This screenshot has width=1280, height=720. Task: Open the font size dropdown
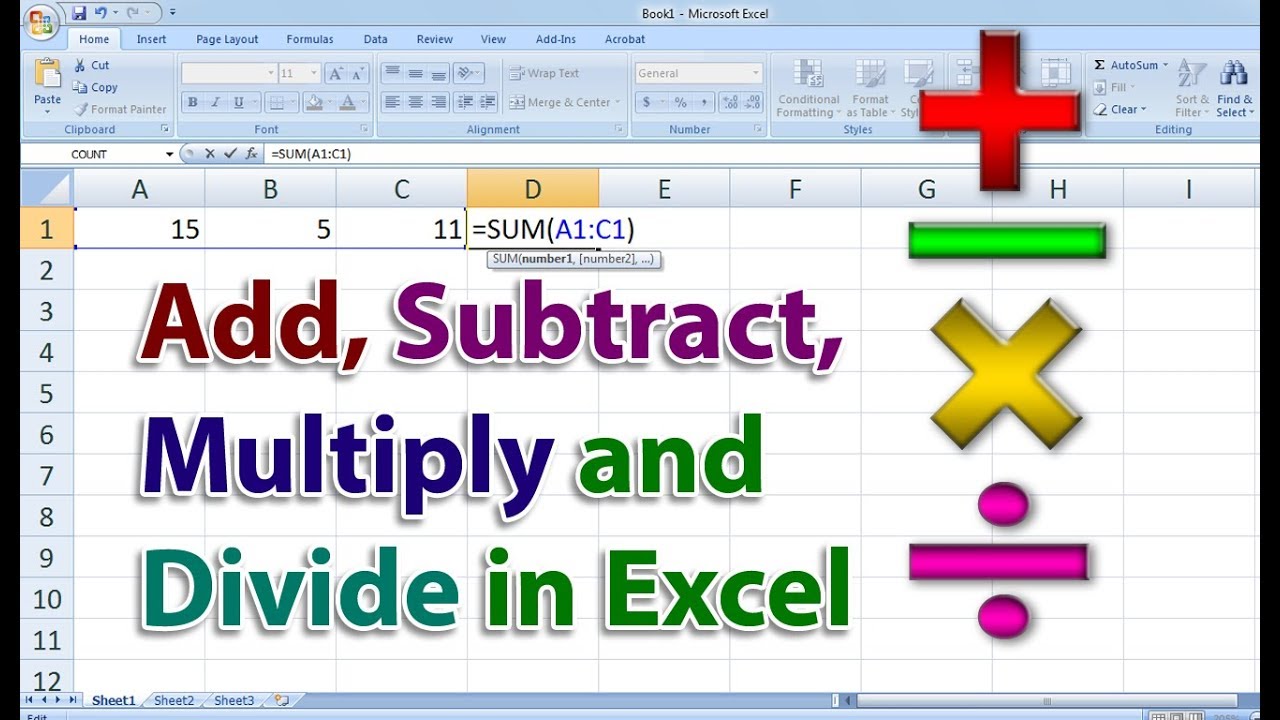(314, 73)
